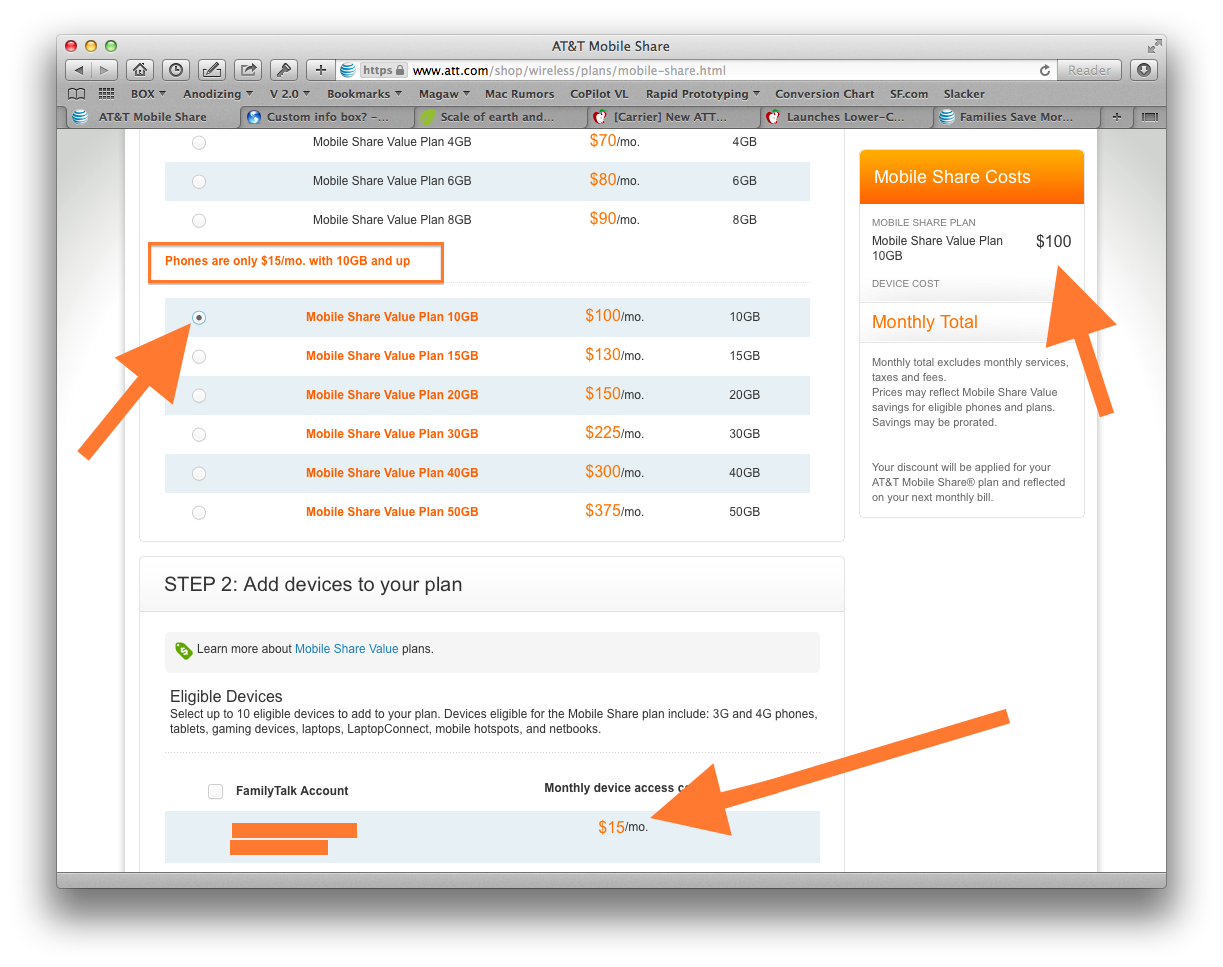
Task: Click the Reader button
Action: (1089, 70)
